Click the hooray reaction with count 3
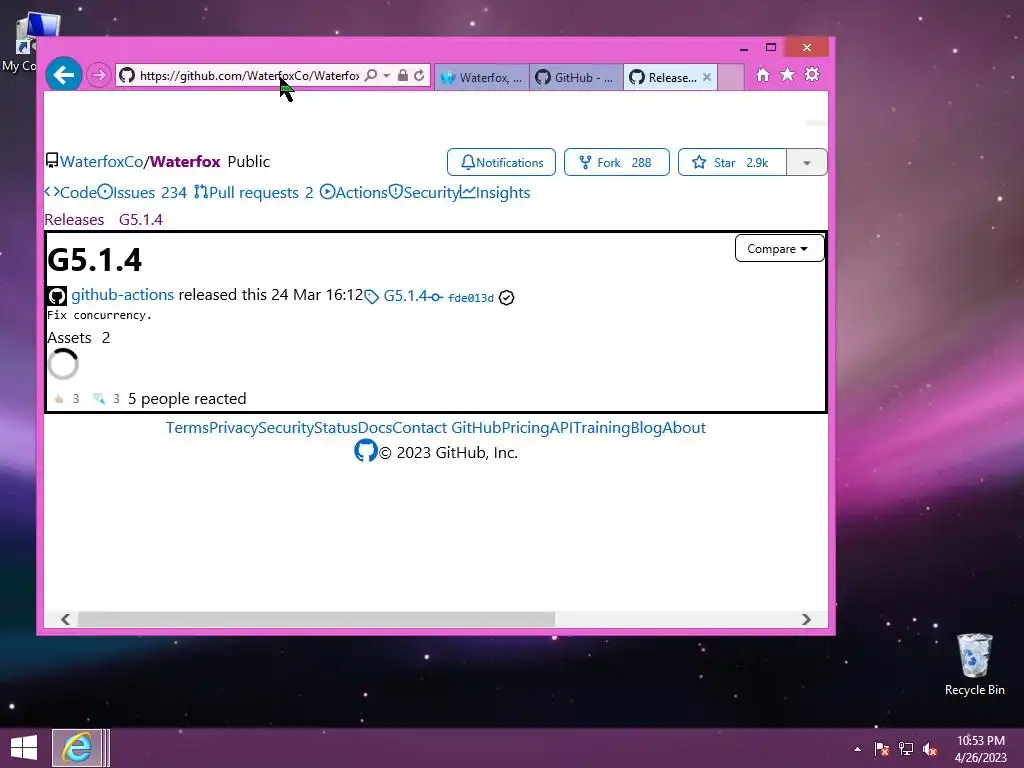This screenshot has height=768, width=1024. click(x=106, y=398)
